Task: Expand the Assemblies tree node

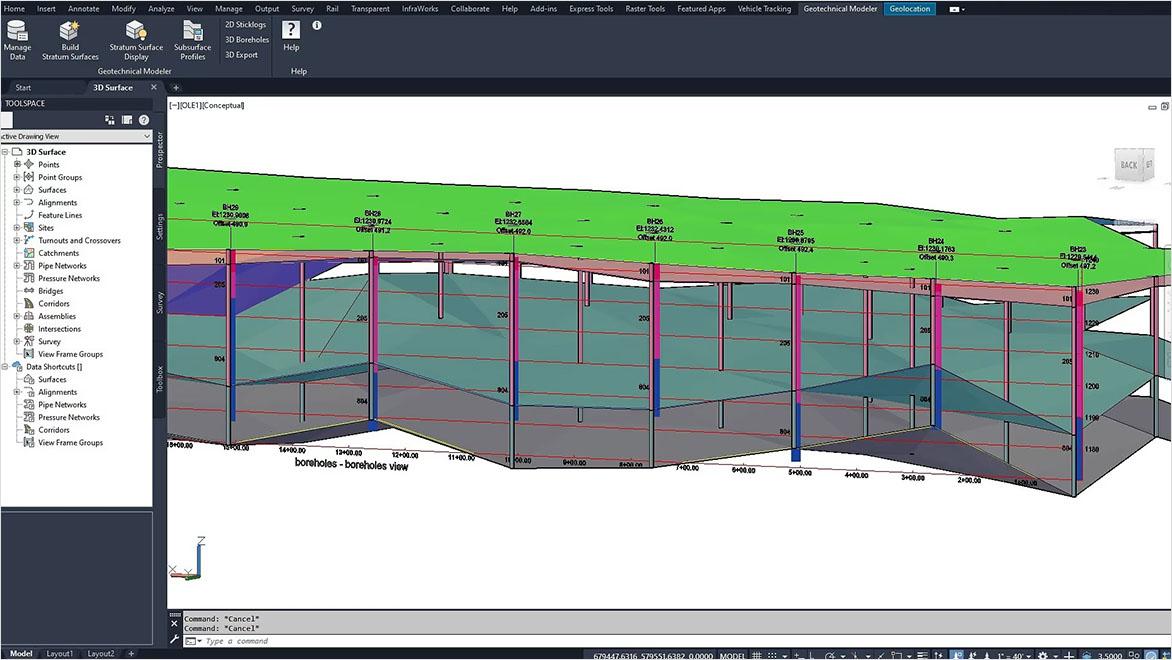Action: click(x=16, y=316)
